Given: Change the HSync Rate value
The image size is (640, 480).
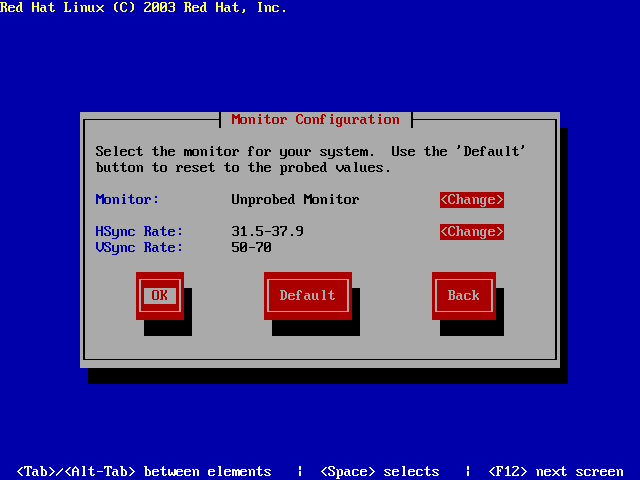Looking at the screenshot, I should 472,232.
